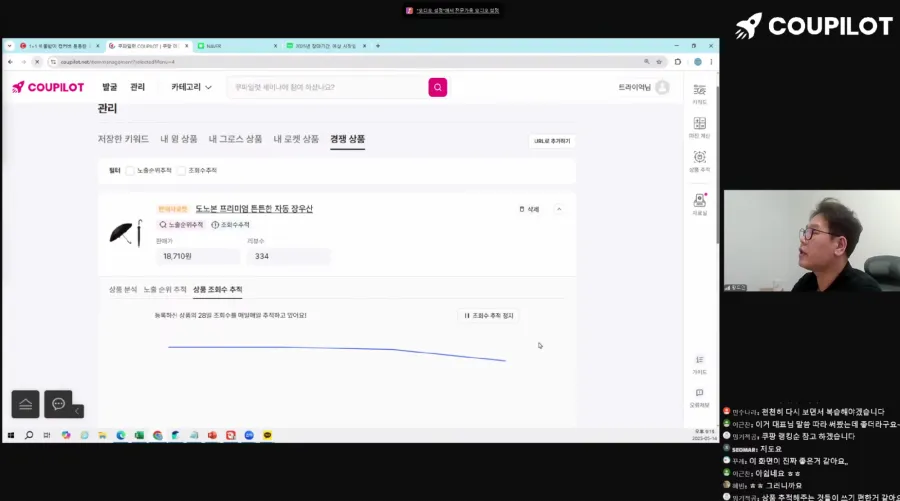Screen dimensions: 900x501
Task: Click the 18,710원 price value
Action: click(x=177, y=257)
